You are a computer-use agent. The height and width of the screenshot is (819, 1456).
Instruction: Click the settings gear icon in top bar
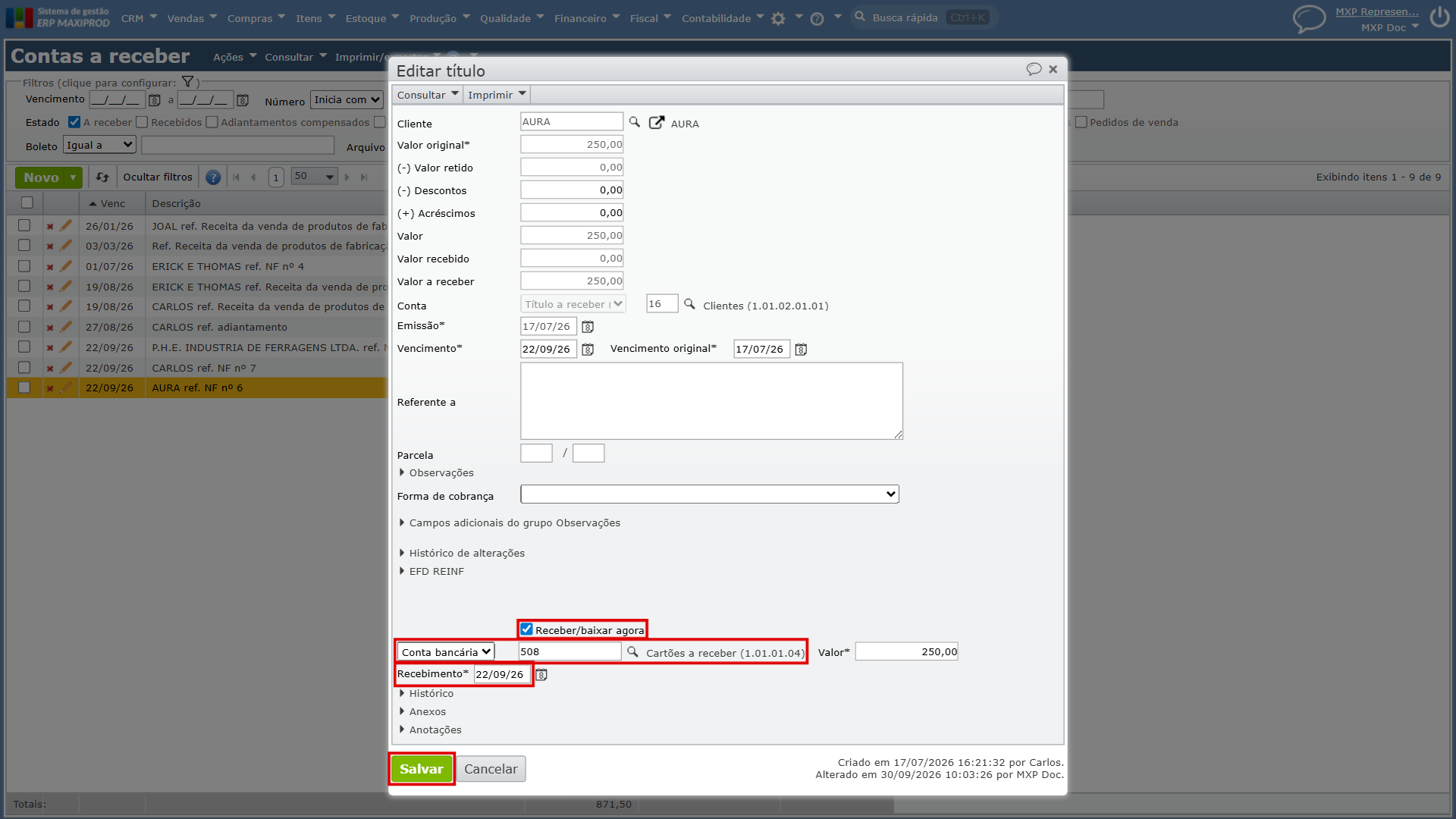(x=778, y=18)
